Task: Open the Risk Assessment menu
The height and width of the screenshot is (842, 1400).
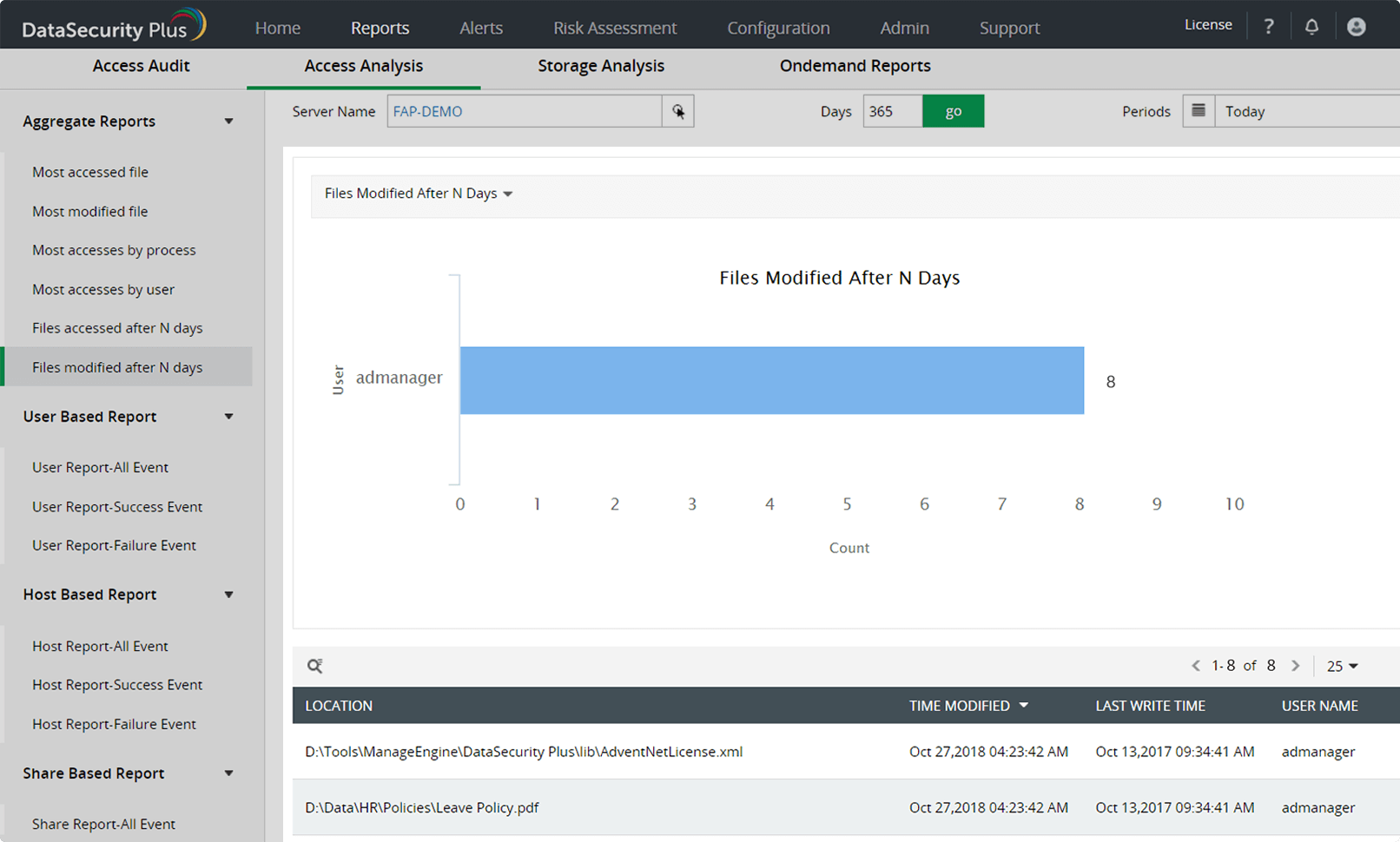Action: point(615,28)
